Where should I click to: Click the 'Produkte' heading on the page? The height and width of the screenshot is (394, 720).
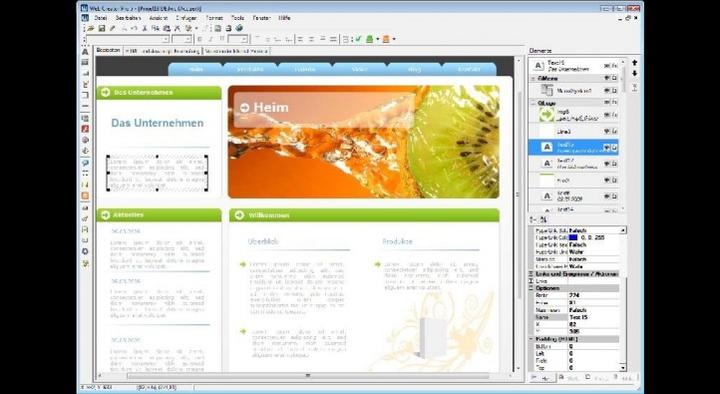[x=397, y=241]
